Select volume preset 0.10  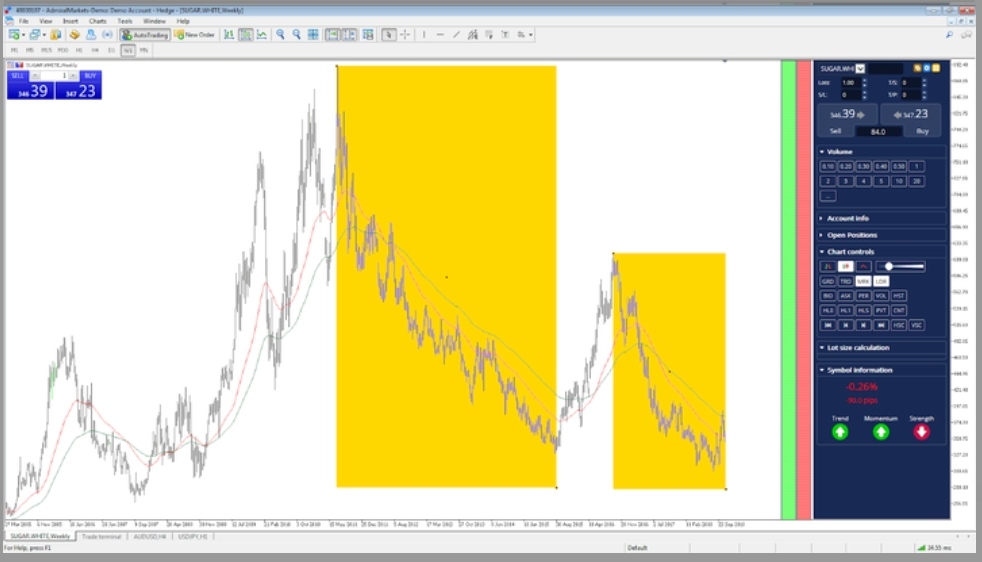point(828,166)
